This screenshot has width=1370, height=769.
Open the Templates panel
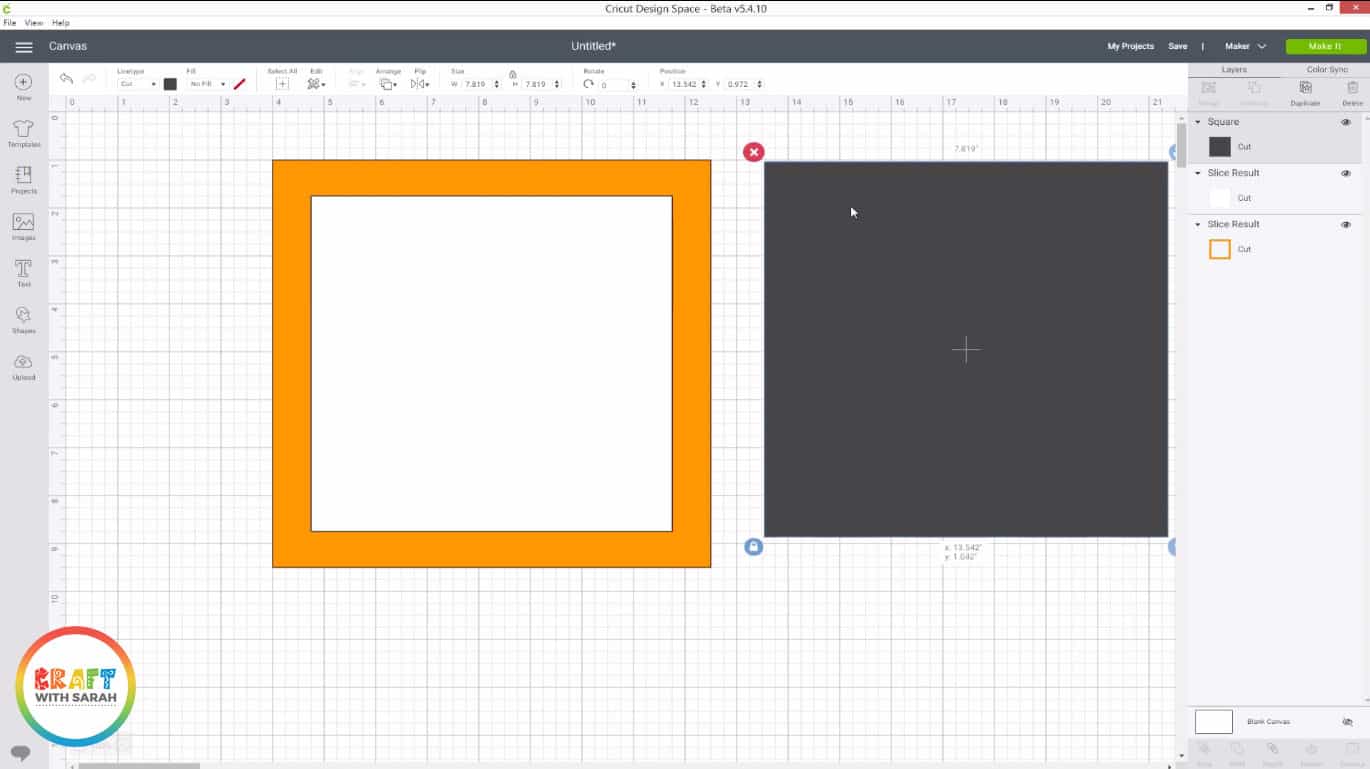coord(24,133)
